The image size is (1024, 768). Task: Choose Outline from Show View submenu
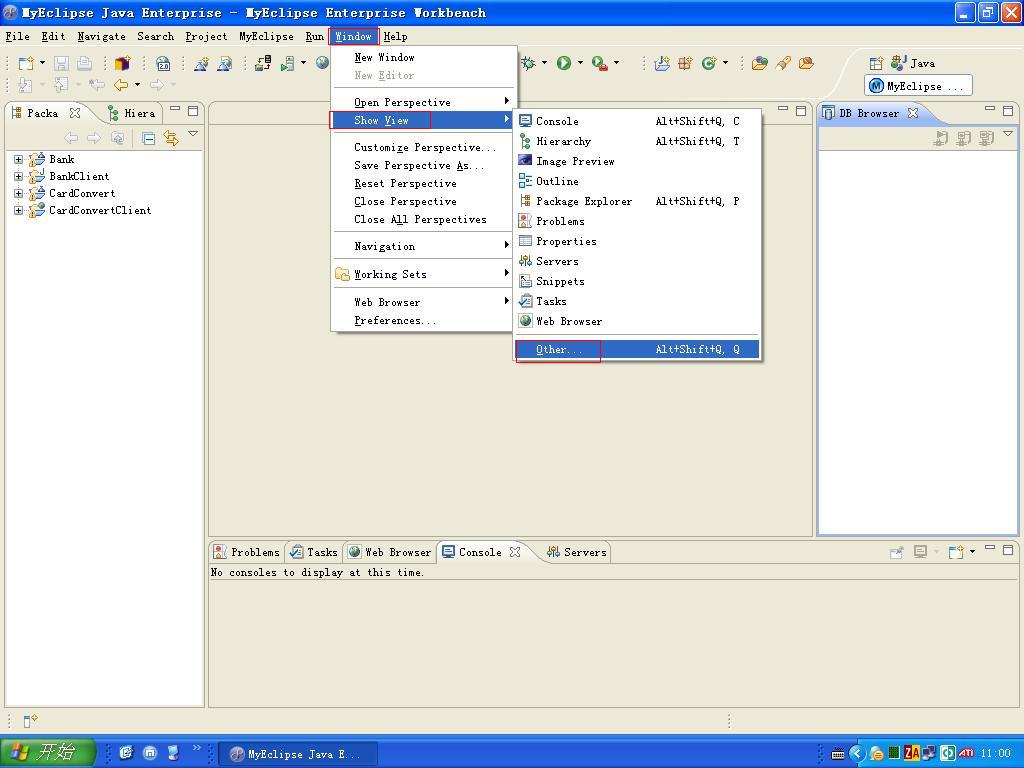click(x=637, y=181)
